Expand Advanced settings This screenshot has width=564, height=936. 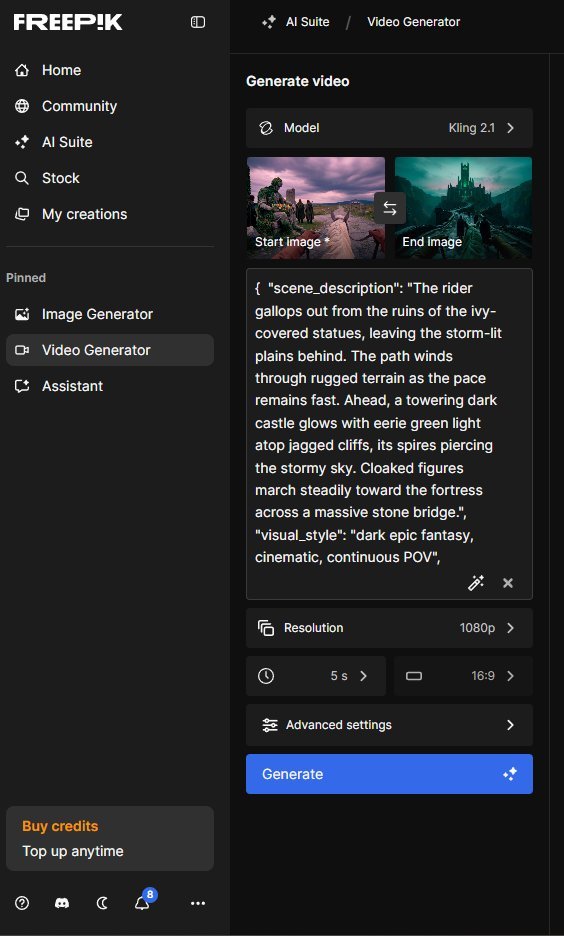coord(389,725)
